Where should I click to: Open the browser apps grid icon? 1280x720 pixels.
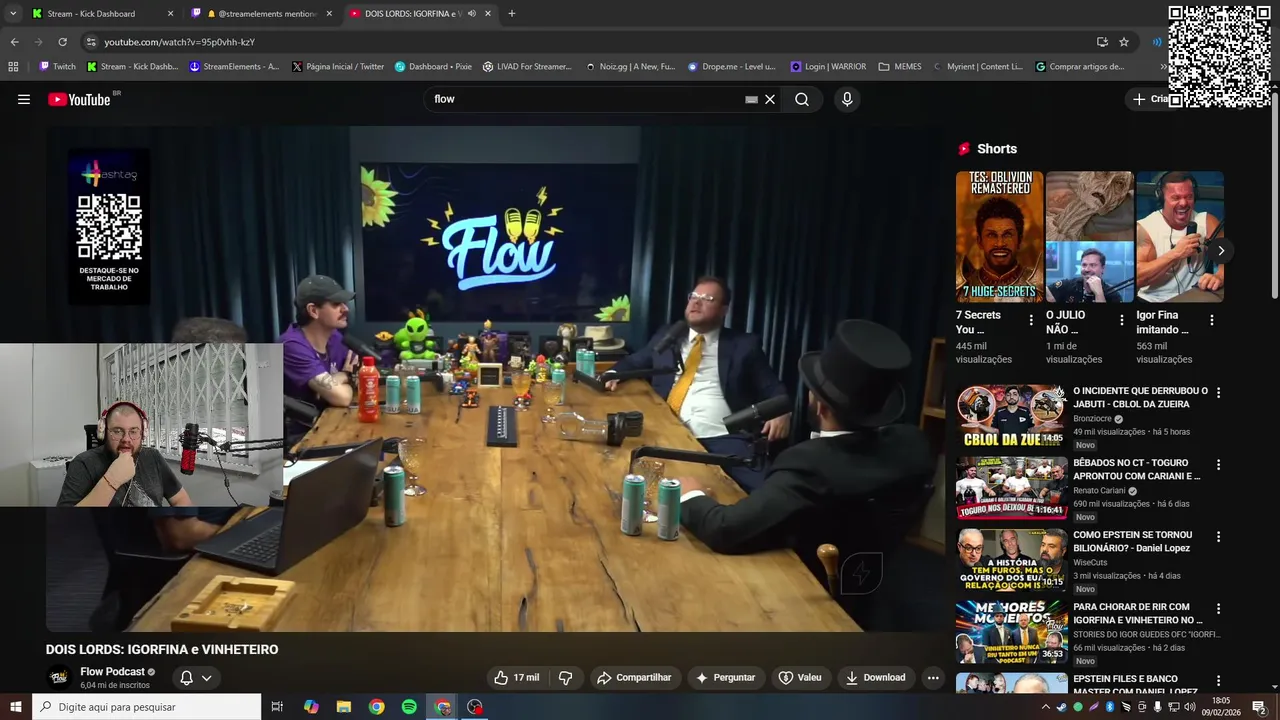coord(13,67)
